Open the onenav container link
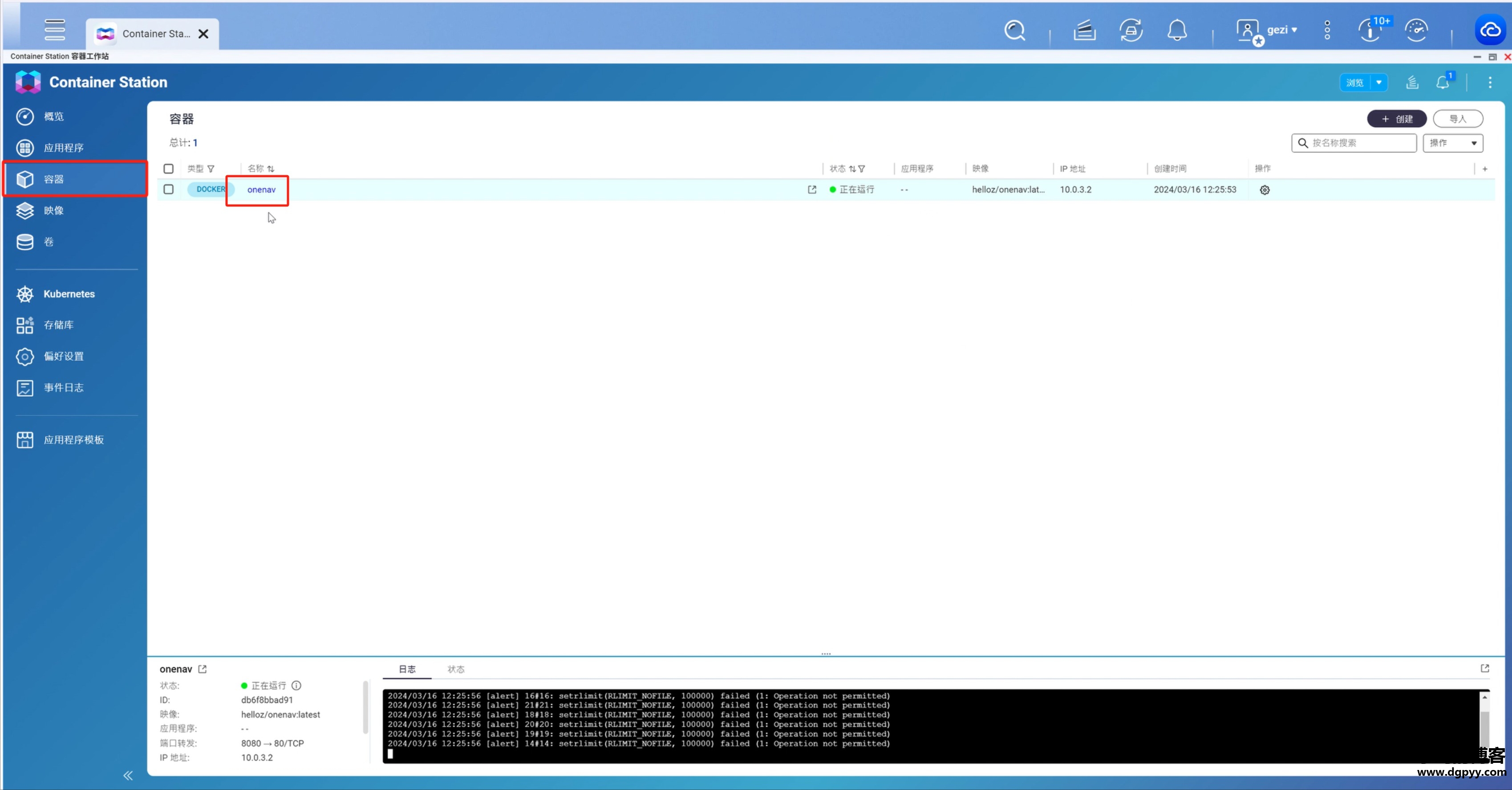 pos(261,189)
